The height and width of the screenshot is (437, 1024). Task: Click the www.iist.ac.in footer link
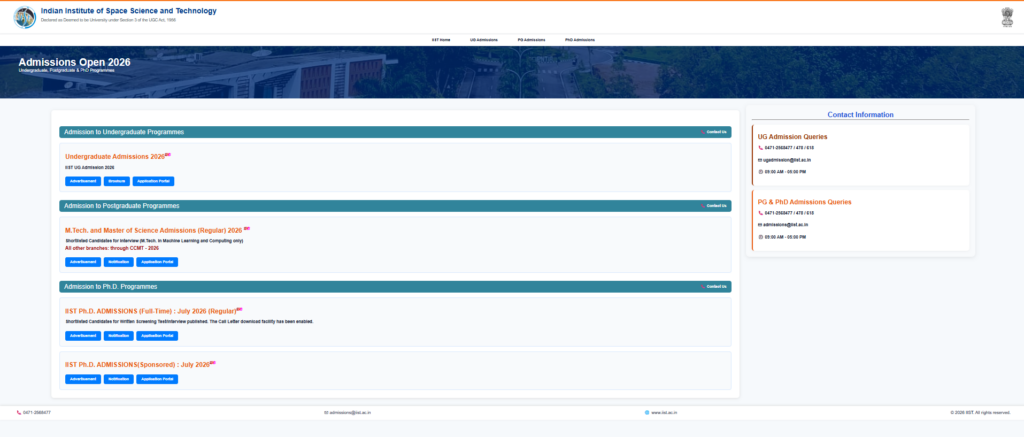664,412
